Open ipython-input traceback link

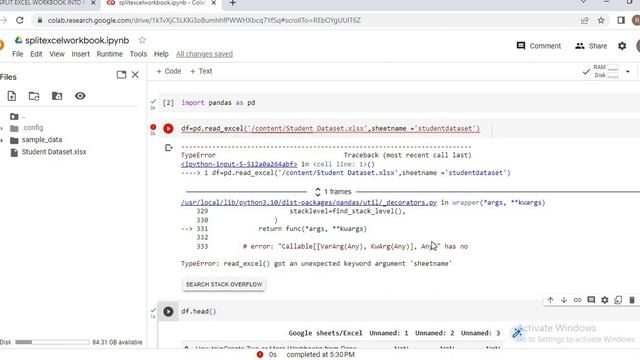coord(239,164)
